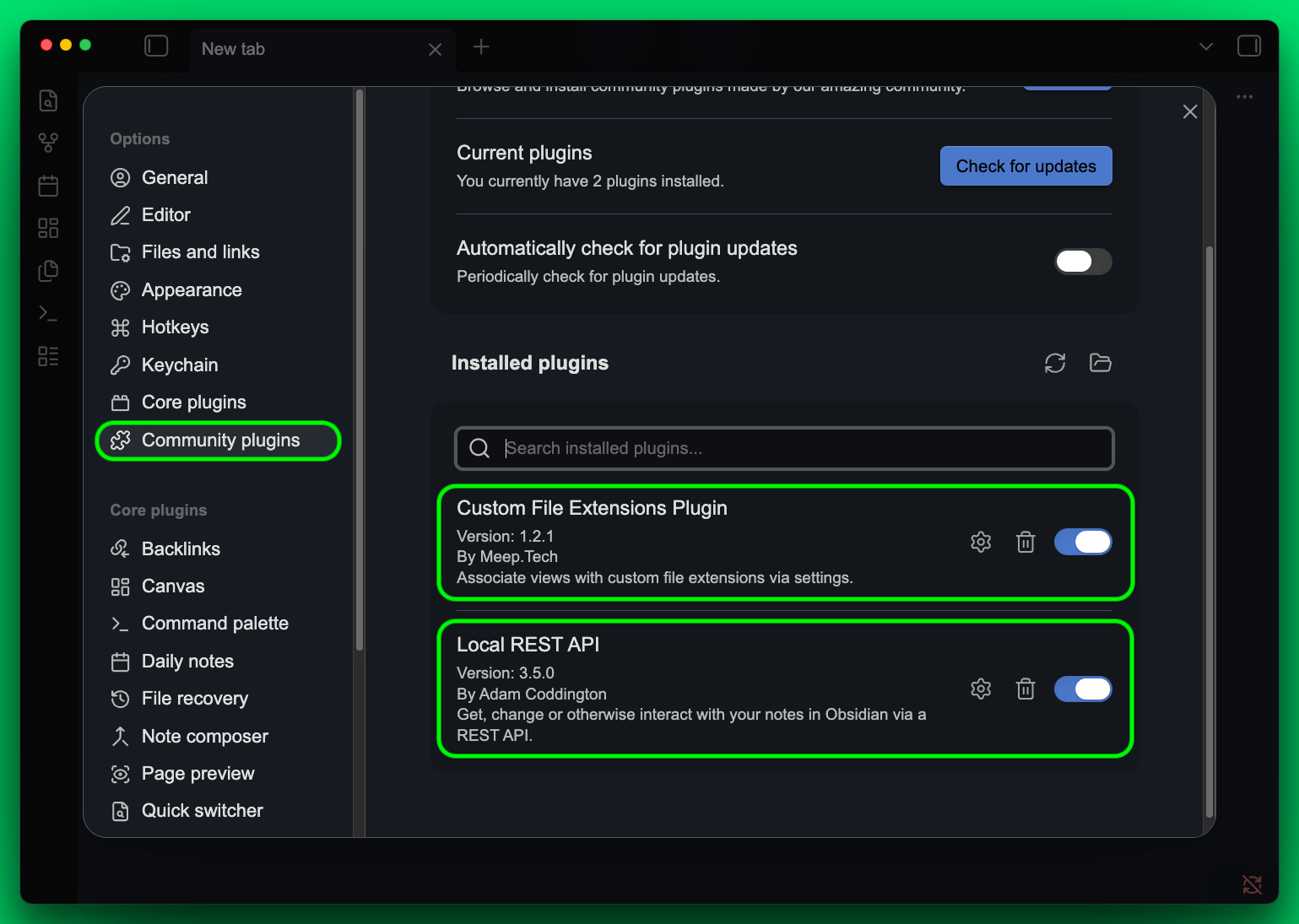Open quick switcher icon in left ribbon
This screenshot has width=1299, height=924.
[x=48, y=100]
